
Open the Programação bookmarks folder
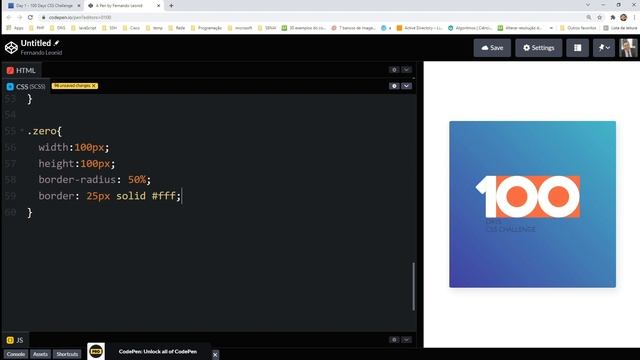point(206,28)
